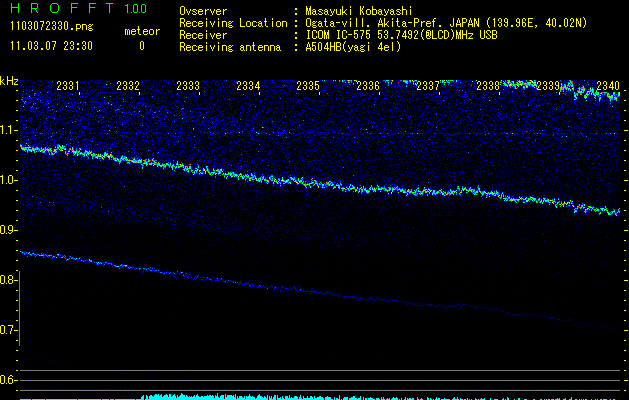Click the 0.7 frequency axis label
This screenshot has width=629, height=400.
(x=9, y=330)
